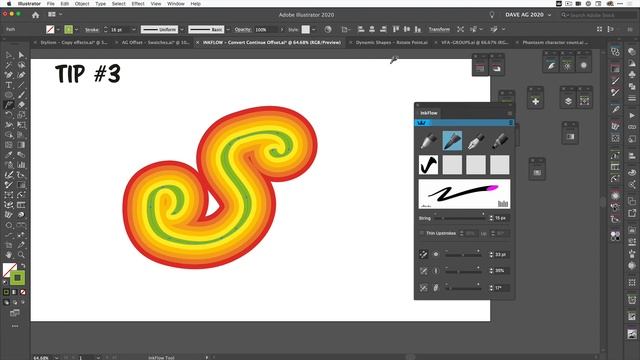Expand the Opacity arrow next to 100%
This screenshot has width=640, height=360.
[282, 29]
